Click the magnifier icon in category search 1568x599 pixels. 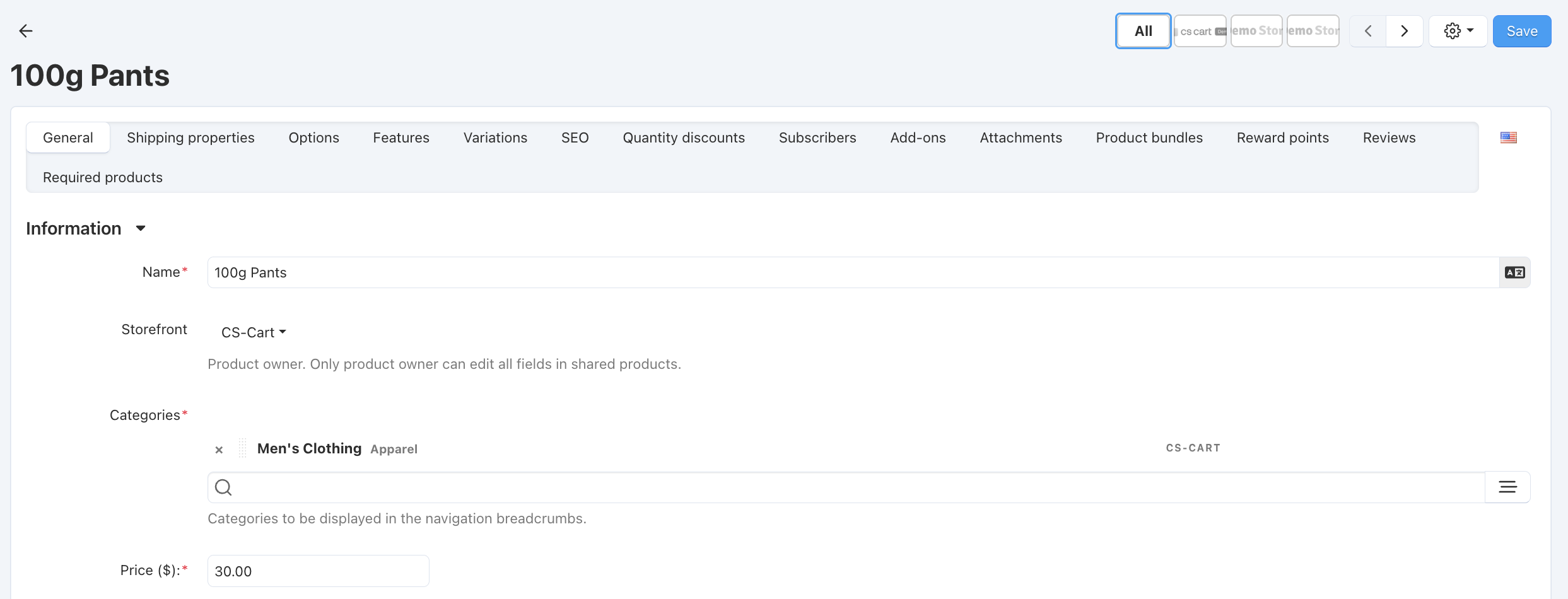tap(223, 487)
